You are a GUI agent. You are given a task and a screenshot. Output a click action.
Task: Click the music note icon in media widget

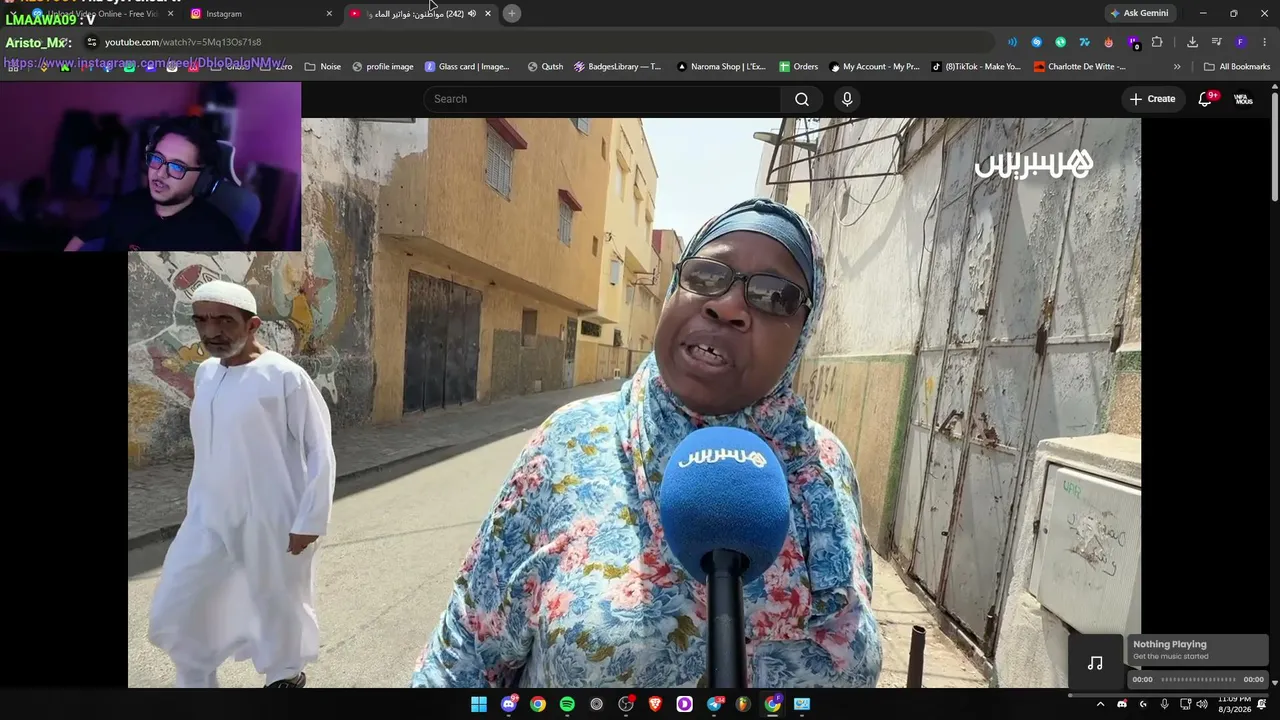(x=1095, y=662)
